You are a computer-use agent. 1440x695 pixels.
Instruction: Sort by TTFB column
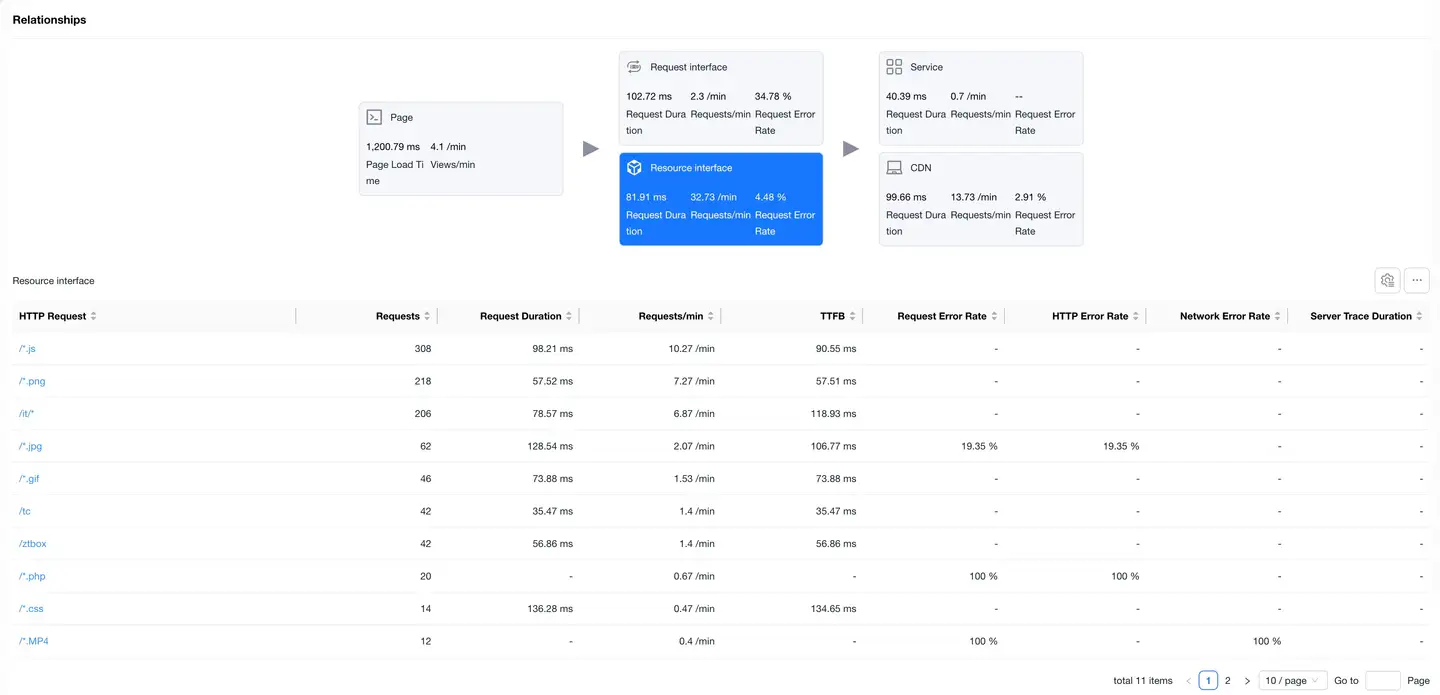[853, 316]
